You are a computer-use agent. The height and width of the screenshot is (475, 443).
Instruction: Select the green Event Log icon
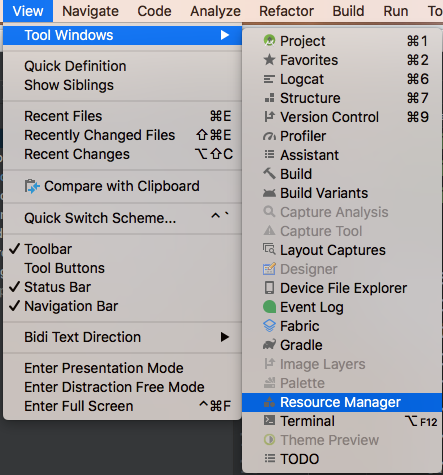coord(269,307)
